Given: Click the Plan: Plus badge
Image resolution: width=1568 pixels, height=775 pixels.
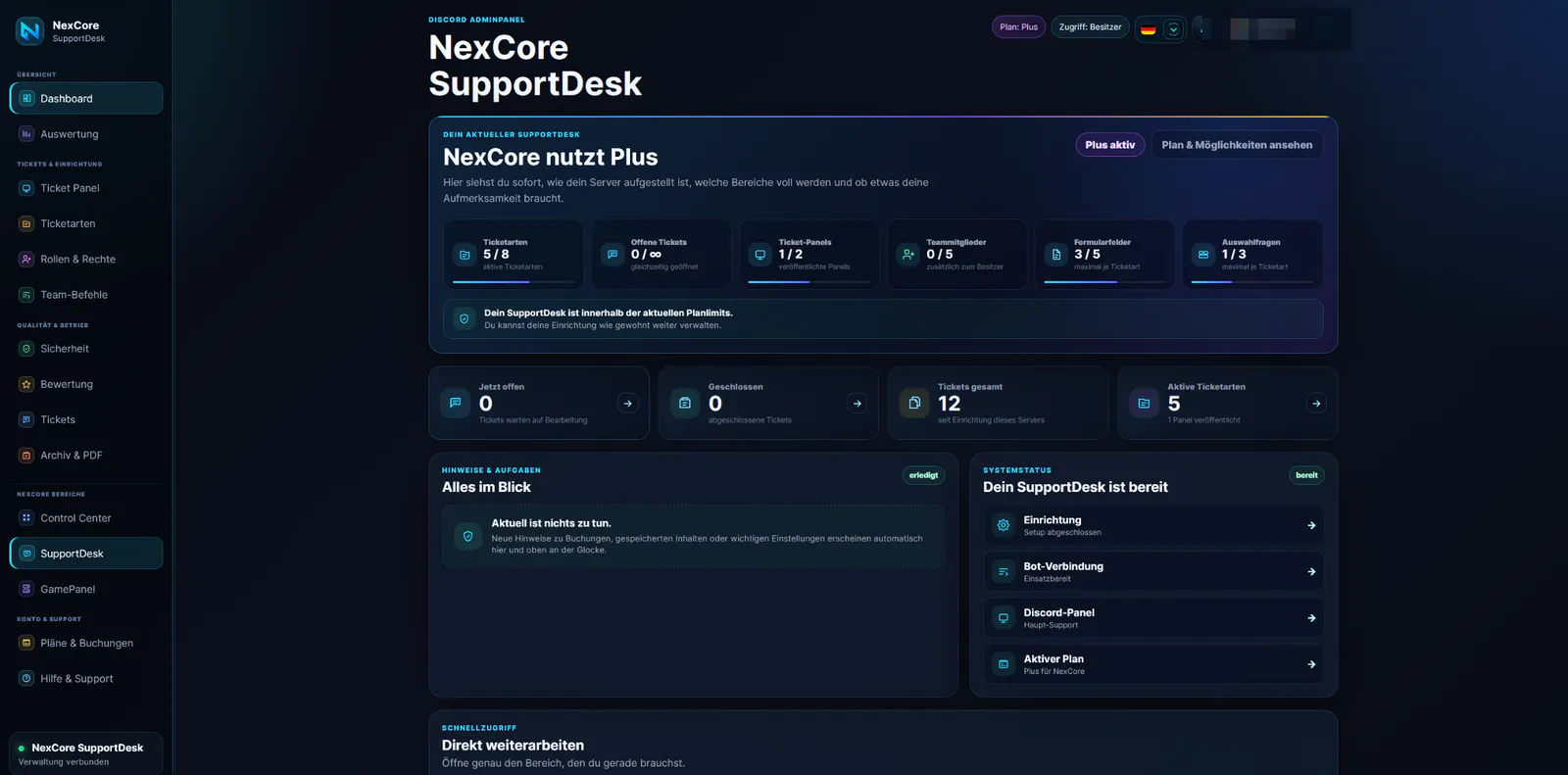Looking at the screenshot, I should pos(1018,27).
